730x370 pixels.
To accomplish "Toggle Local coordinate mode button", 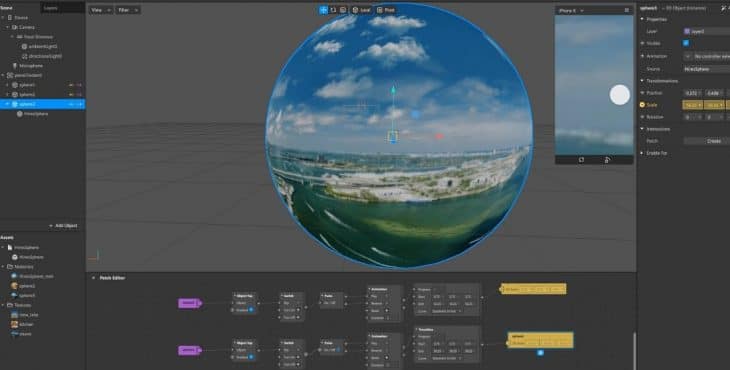I will pos(361,10).
